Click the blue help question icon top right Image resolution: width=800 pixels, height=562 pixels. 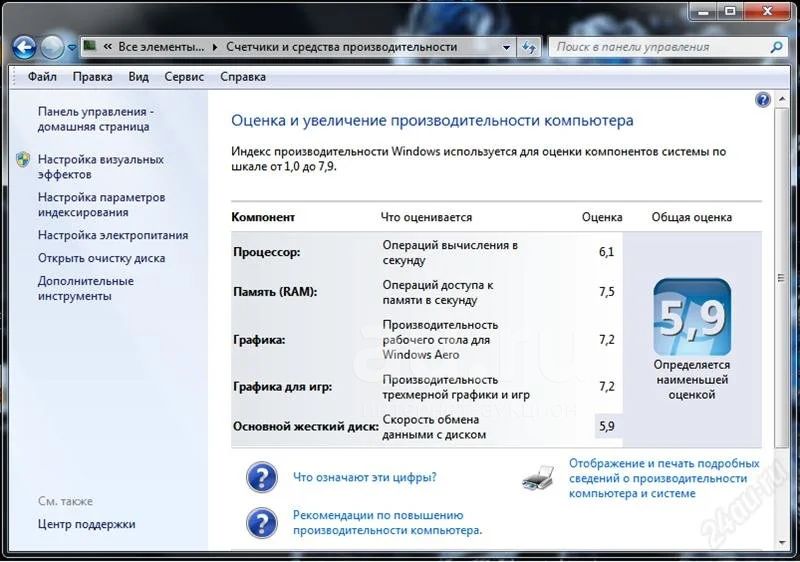coord(762,99)
